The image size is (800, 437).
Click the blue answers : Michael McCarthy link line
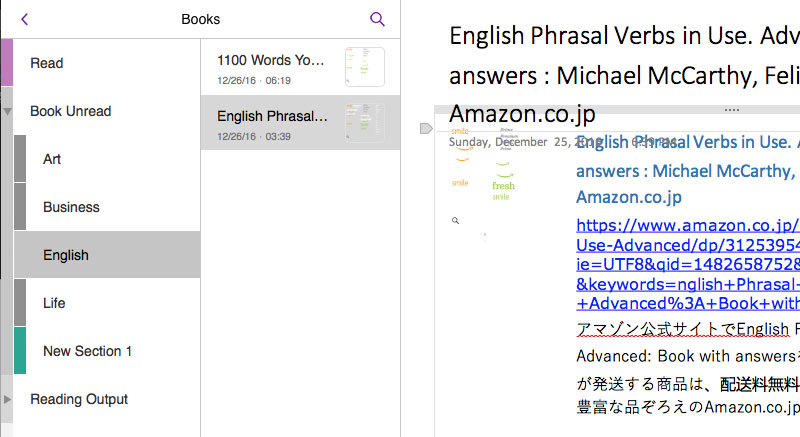pyautogui.click(x=688, y=171)
